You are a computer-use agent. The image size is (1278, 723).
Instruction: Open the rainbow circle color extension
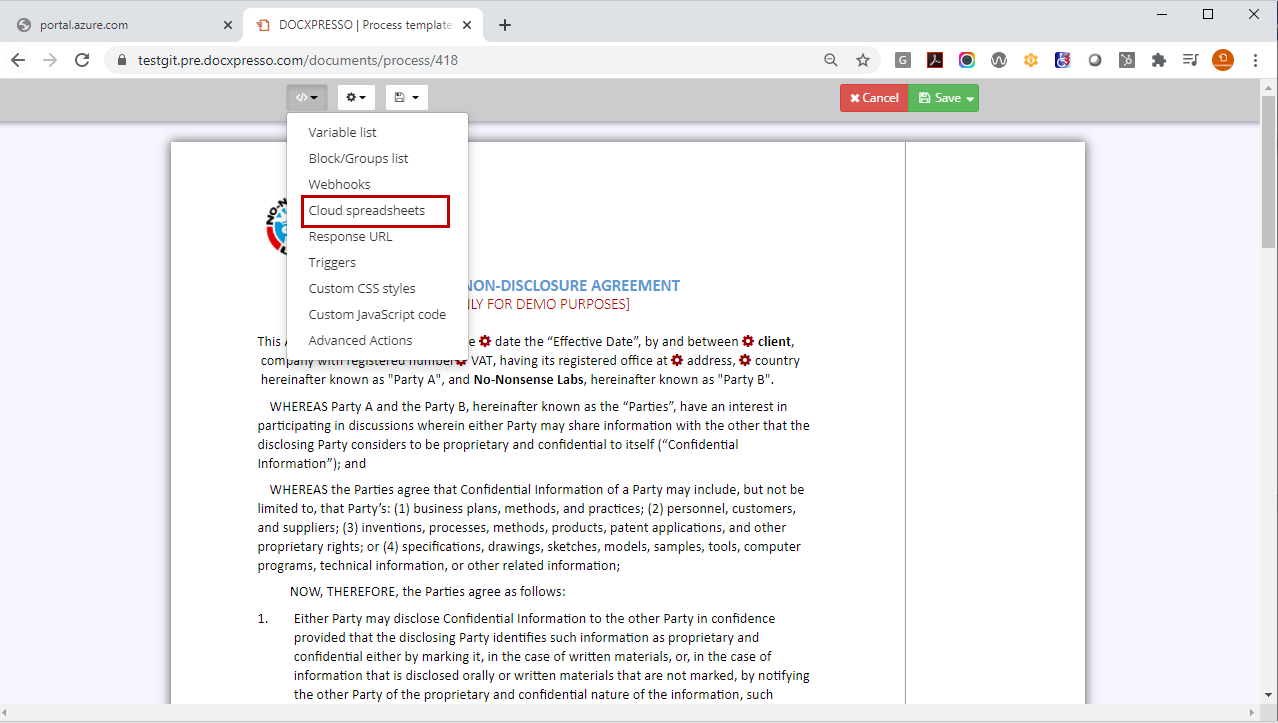(x=967, y=60)
